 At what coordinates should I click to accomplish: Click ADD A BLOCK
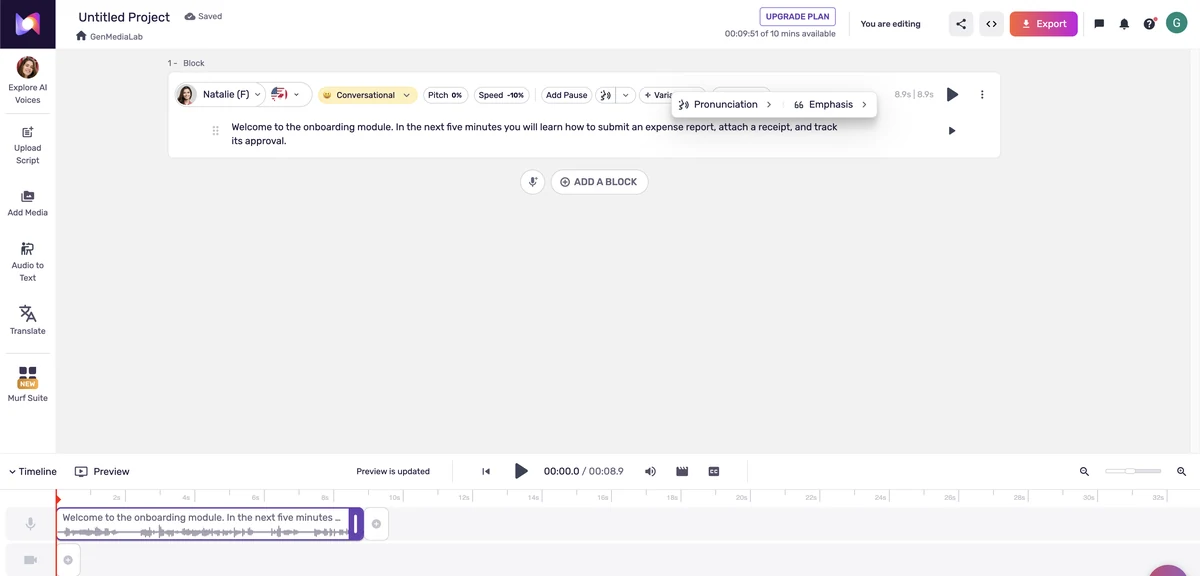[599, 182]
